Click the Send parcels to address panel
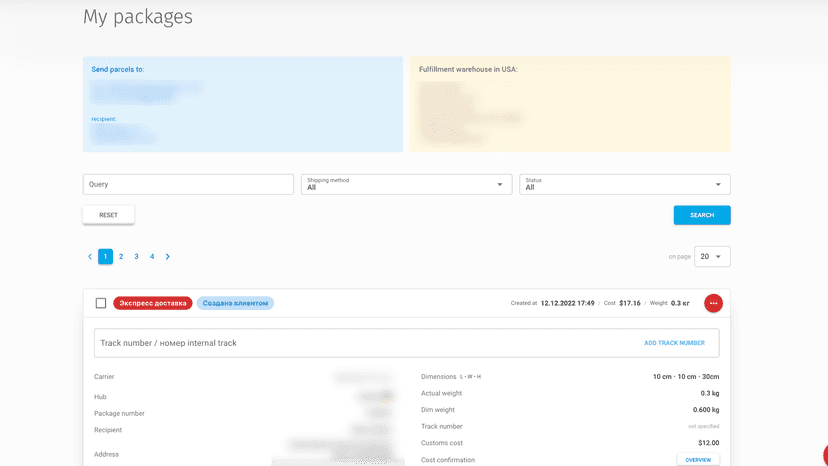Image resolution: width=828 pixels, height=466 pixels. (x=243, y=104)
